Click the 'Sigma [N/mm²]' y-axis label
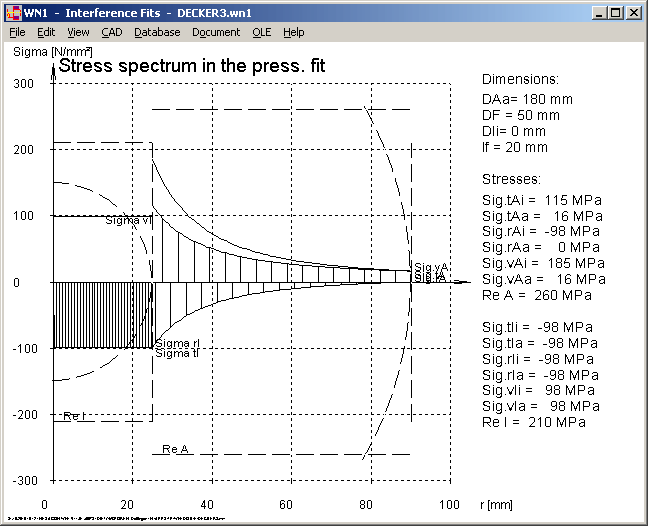The image size is (648, 526). coord(46,50)
